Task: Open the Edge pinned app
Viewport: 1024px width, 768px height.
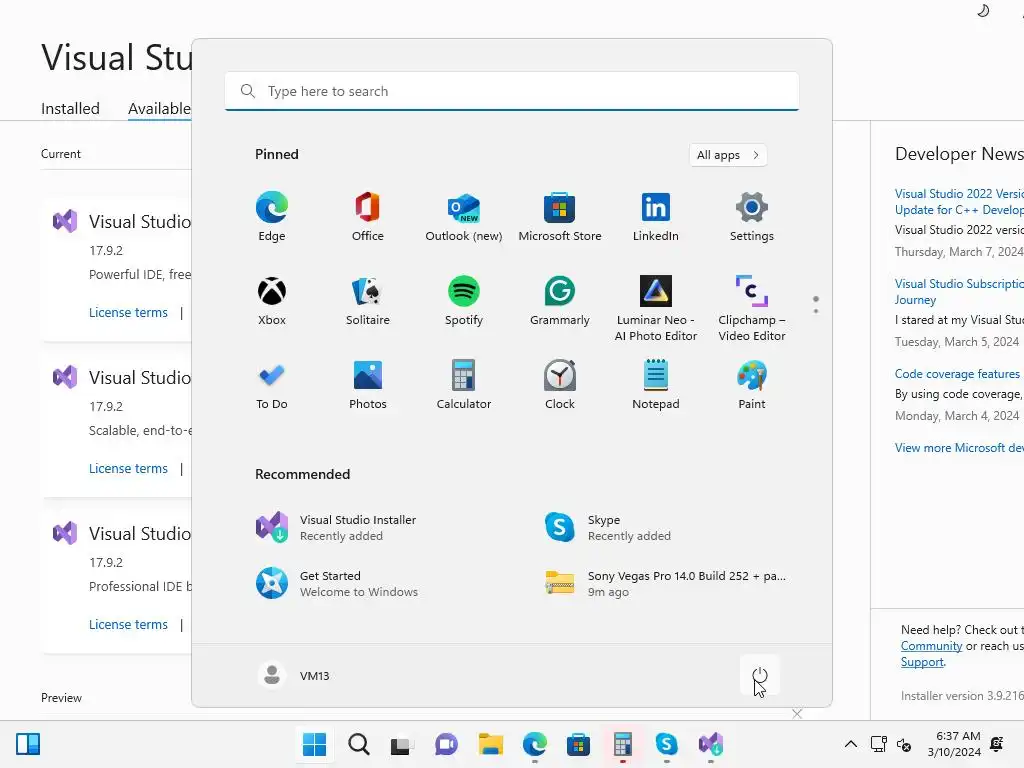Action: tap(272, 216)
